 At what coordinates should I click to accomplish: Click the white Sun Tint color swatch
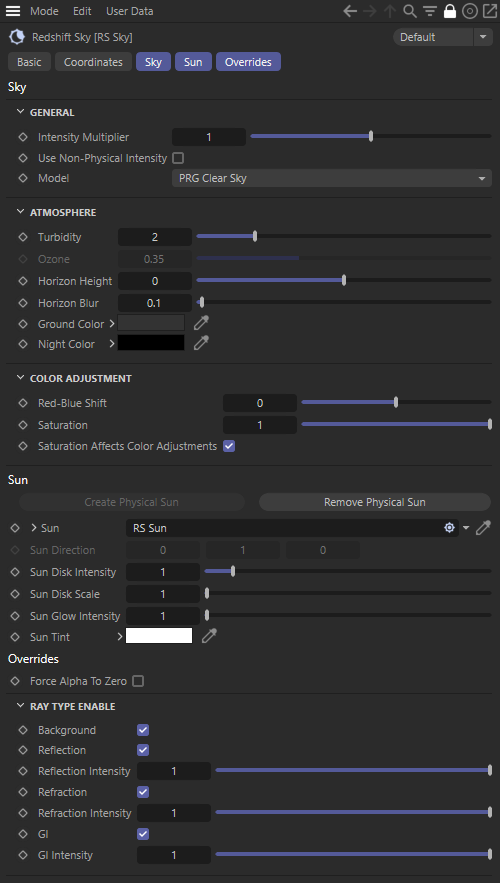(x=159, y=636)
